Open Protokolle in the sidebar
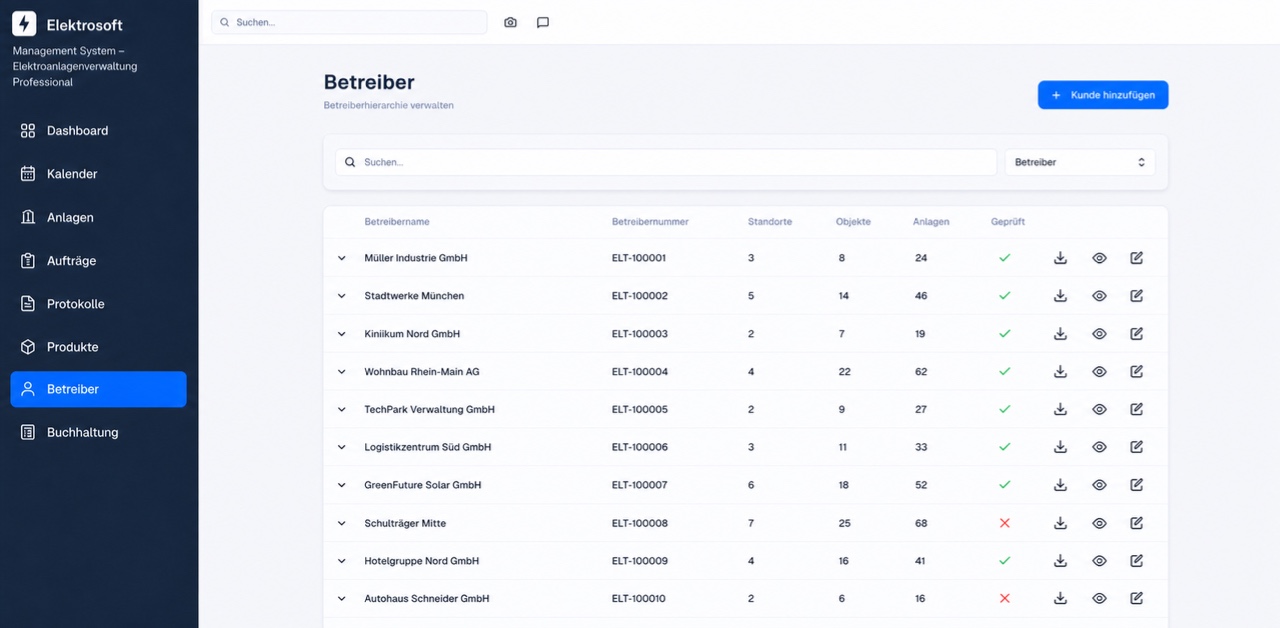This screenshot has height=628, width=1280. (98, 304)
